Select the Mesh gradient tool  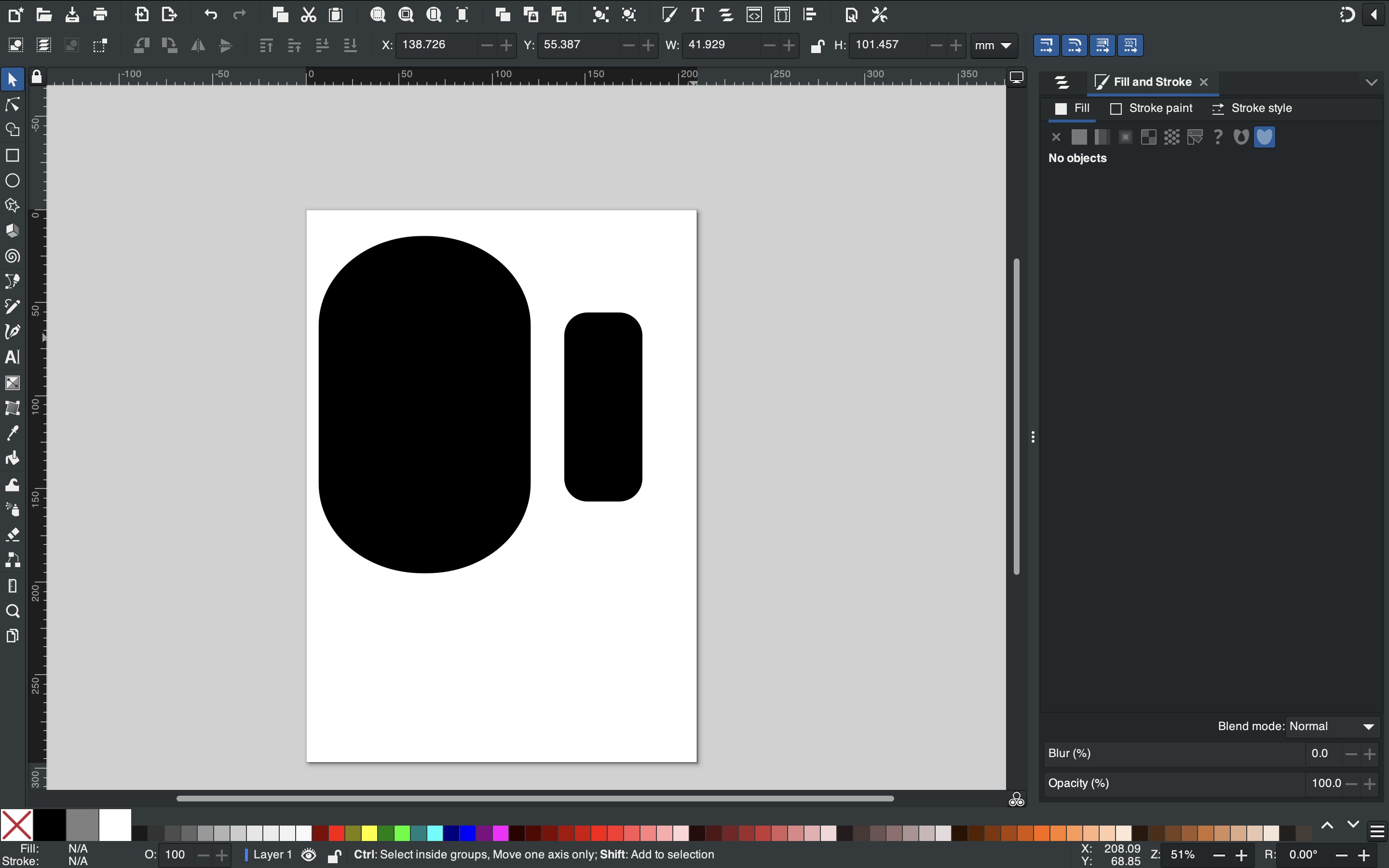12,407
